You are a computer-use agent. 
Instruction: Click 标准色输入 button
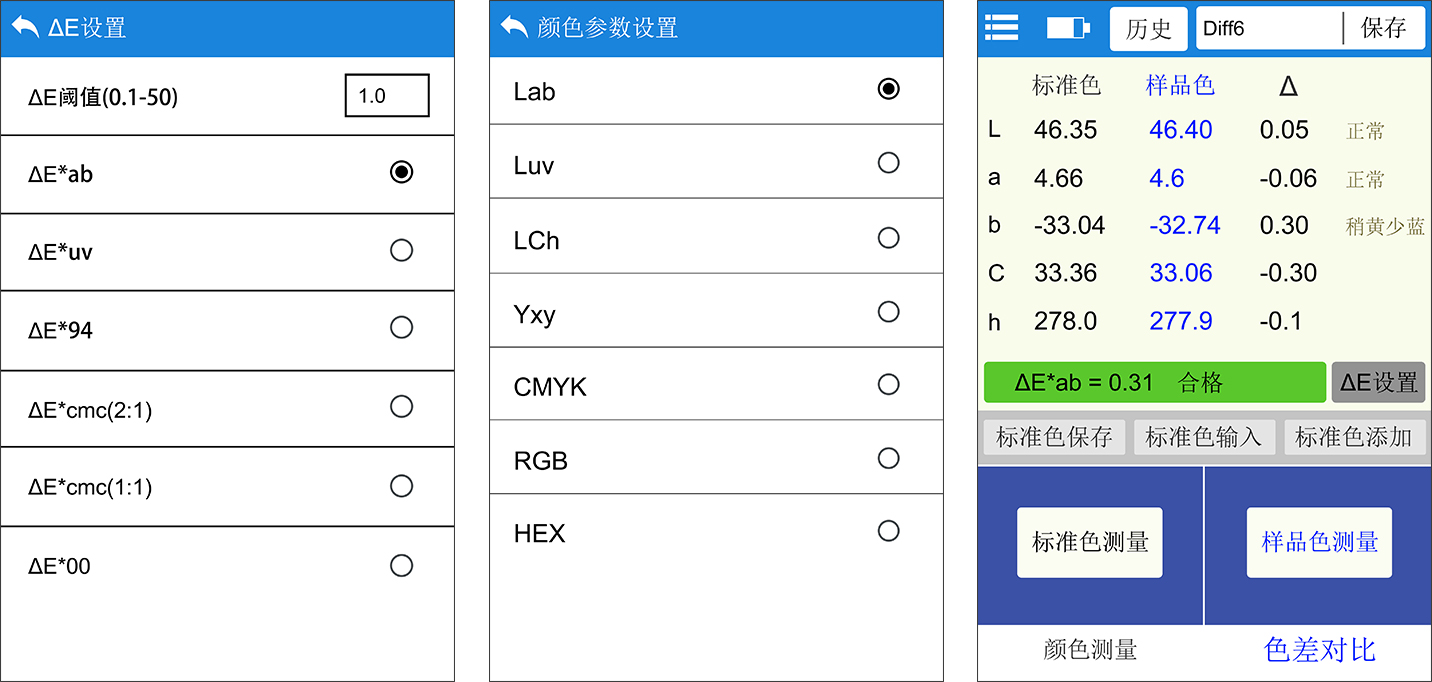(1204, 437)
